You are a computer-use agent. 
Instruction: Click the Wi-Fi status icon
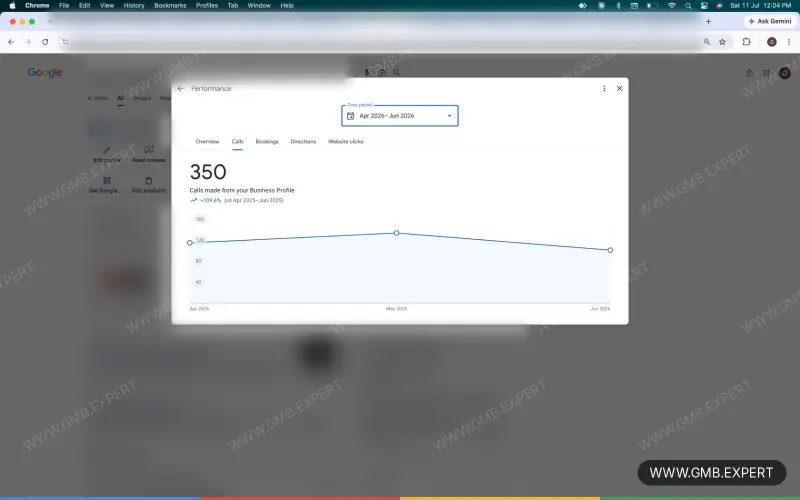point(671,6)
